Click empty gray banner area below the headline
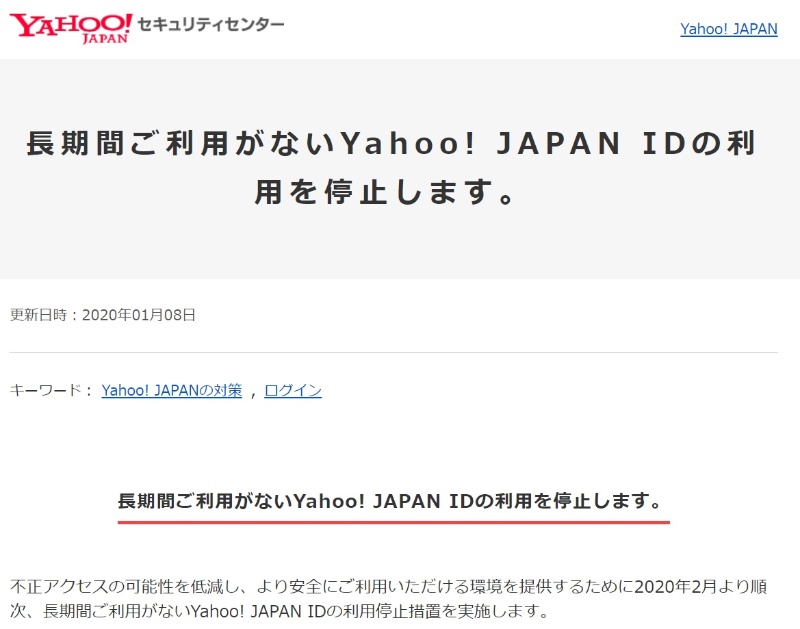This screenshot has height=629, width=800. pyautogui.click(x=392, y=248)
